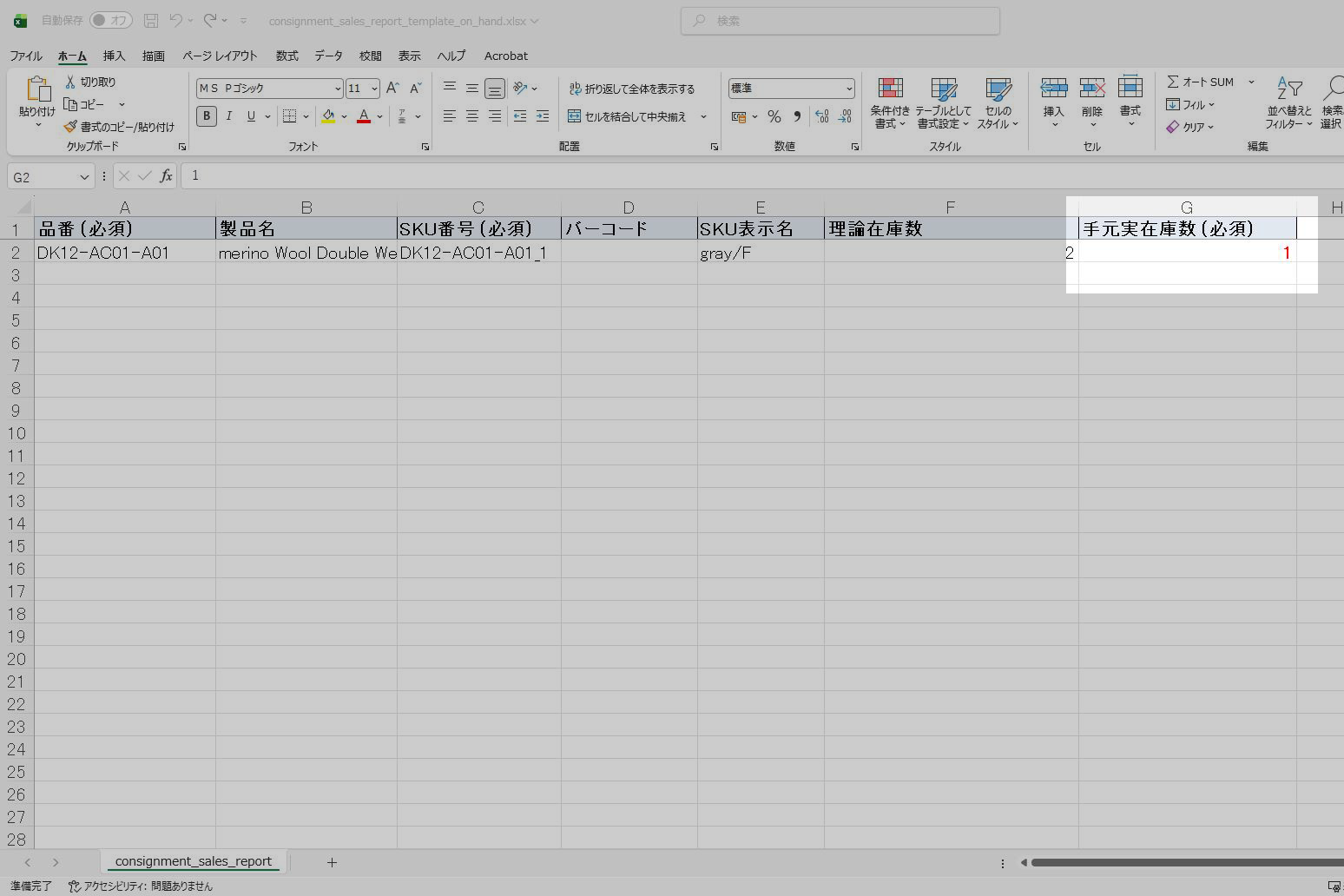The image size is (1344, 896).
Task: Open Conditional Formatting icon
Action: click(x=890, y=89)
